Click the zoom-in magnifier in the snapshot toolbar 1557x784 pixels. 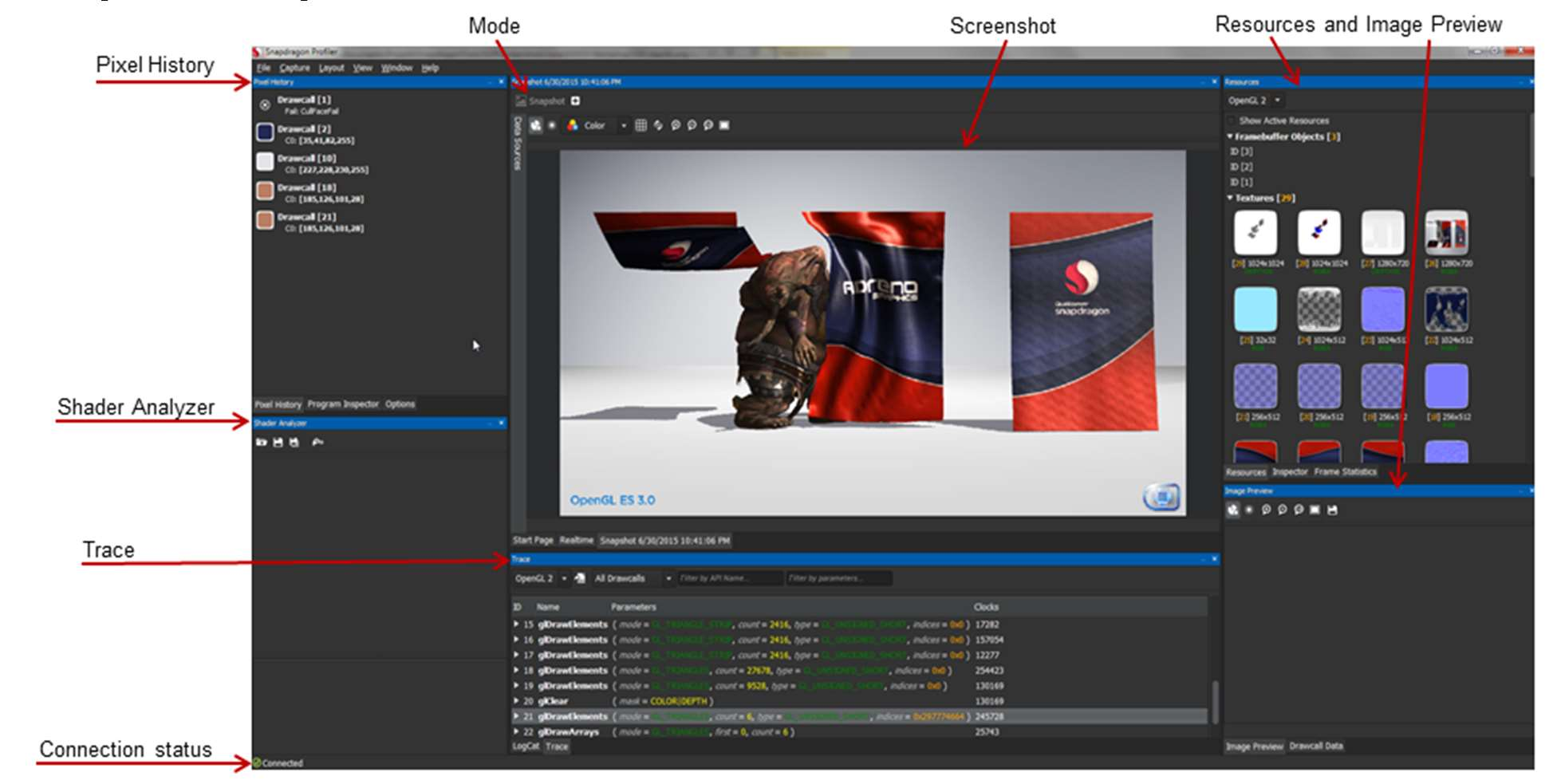click(x=677, y=125)
